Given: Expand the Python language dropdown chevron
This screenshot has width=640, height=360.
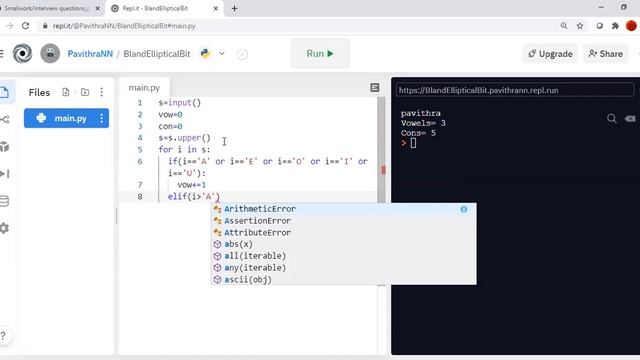Looking at the screenshot, I should (222, 53).
